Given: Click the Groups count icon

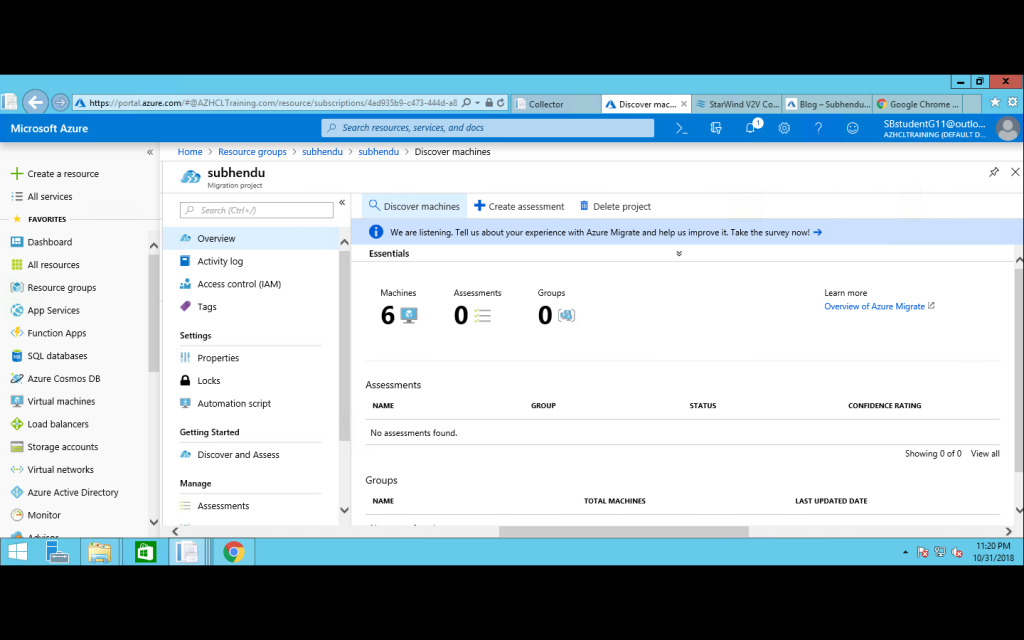Looking at the screenshot, I should pos(566,315).
